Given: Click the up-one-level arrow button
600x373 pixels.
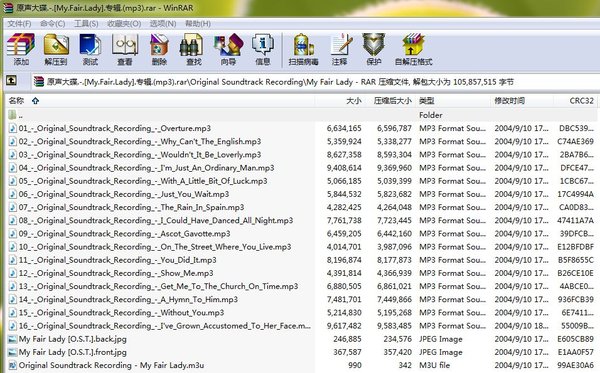Looking at the screenshot, I should (x=11, y=81).
